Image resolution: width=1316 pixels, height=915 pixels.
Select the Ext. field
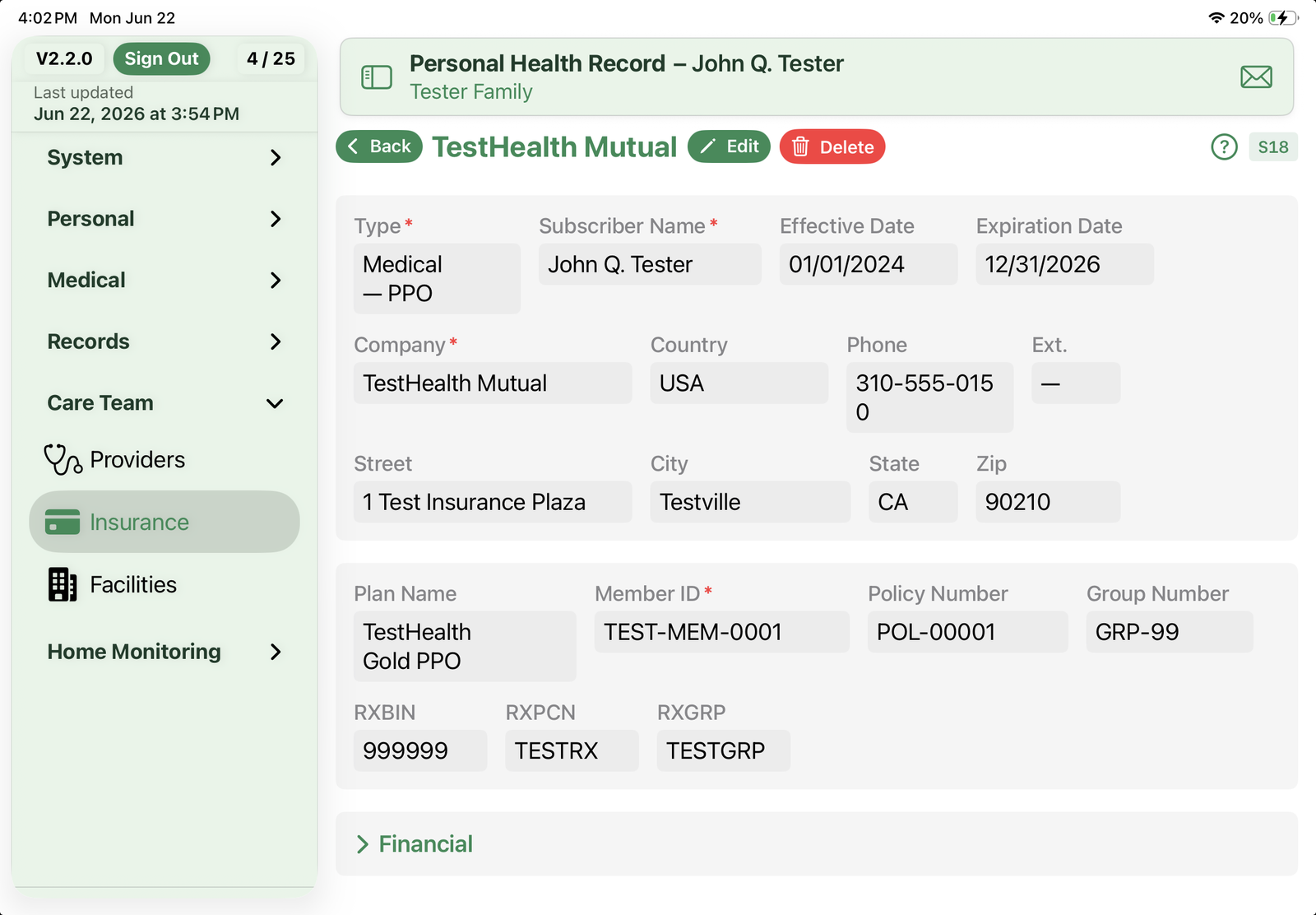(x=1076, y=383)
